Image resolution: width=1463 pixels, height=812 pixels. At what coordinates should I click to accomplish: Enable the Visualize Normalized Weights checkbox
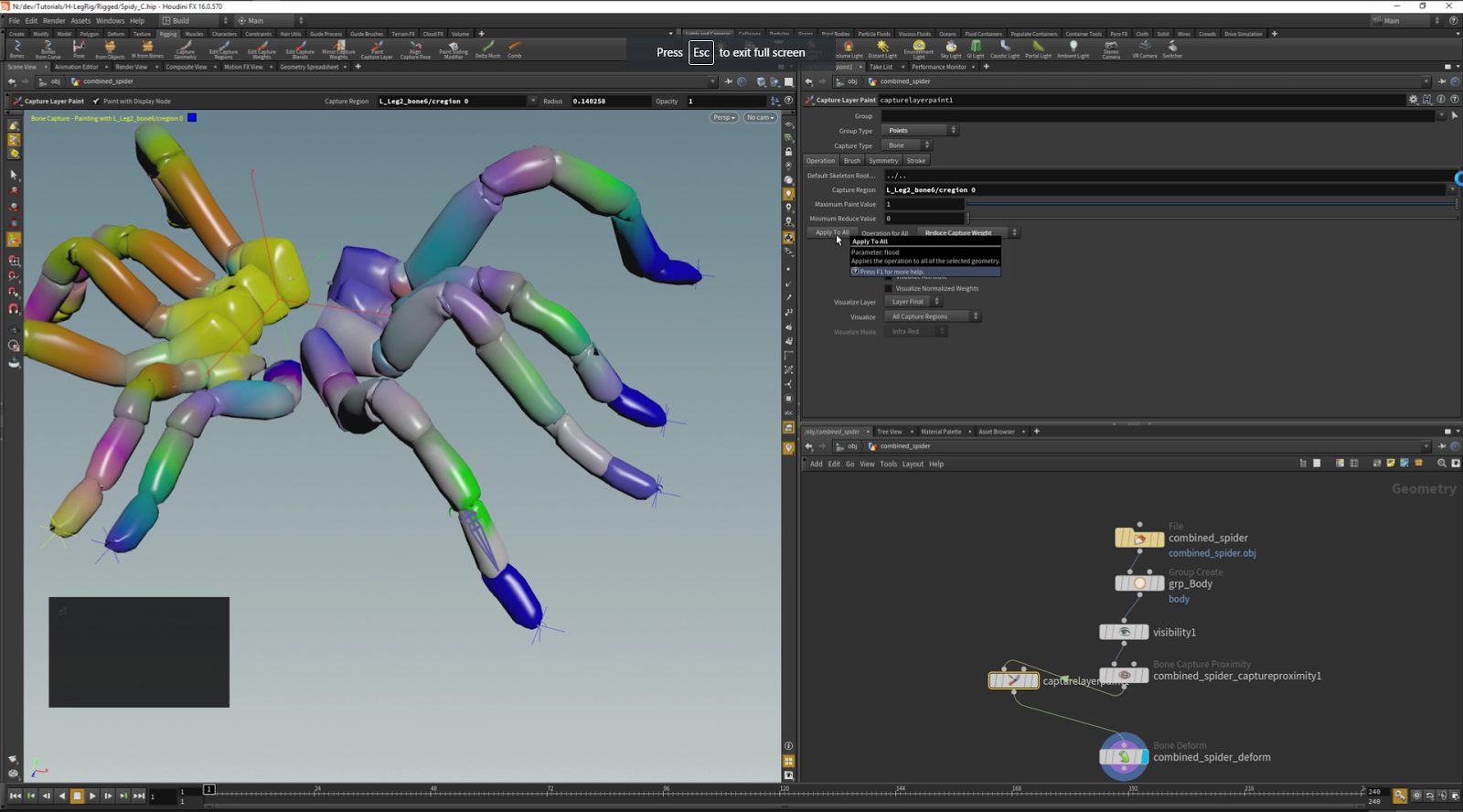tap(888, 289)
